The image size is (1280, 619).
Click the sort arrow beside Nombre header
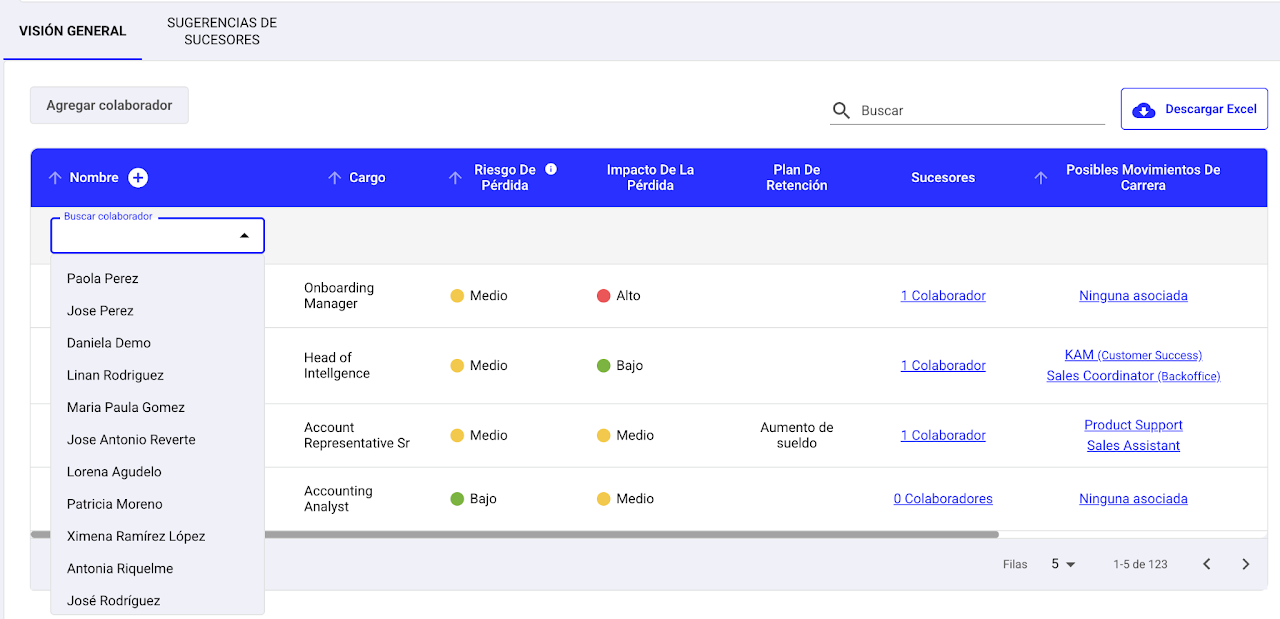[55, 178]
